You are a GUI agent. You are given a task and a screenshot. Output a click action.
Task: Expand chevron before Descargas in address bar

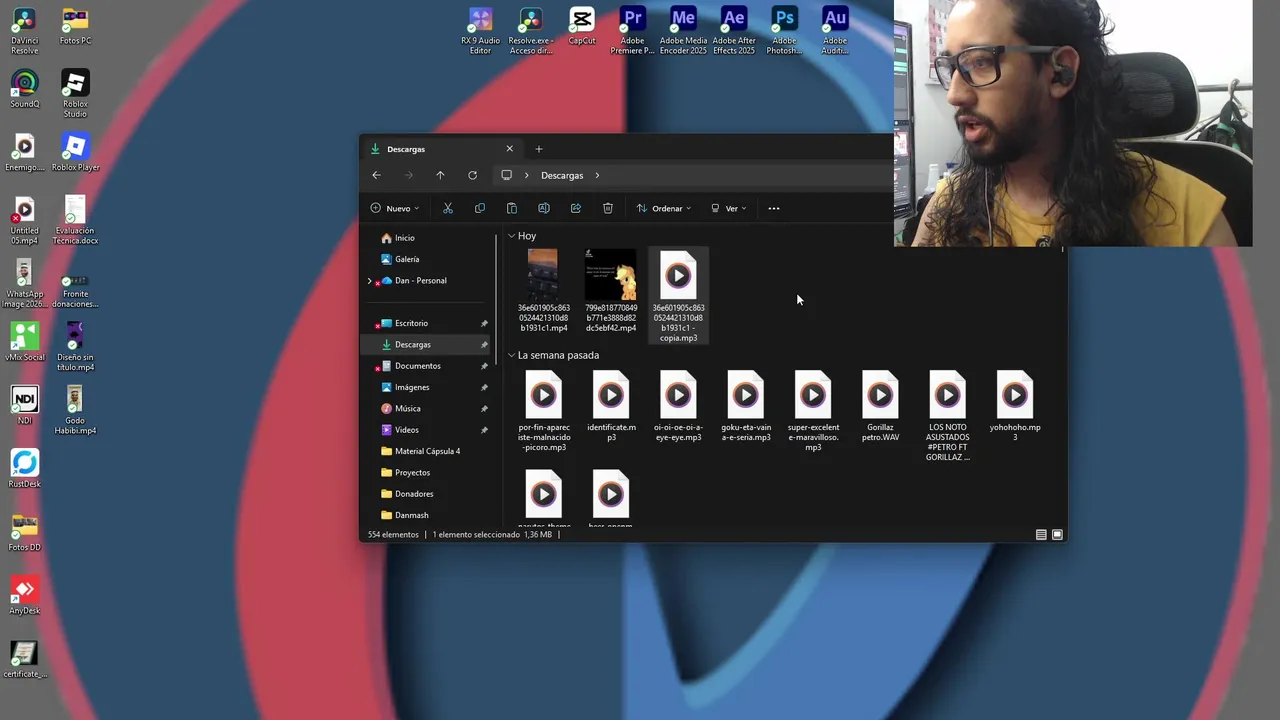(527, 175)
